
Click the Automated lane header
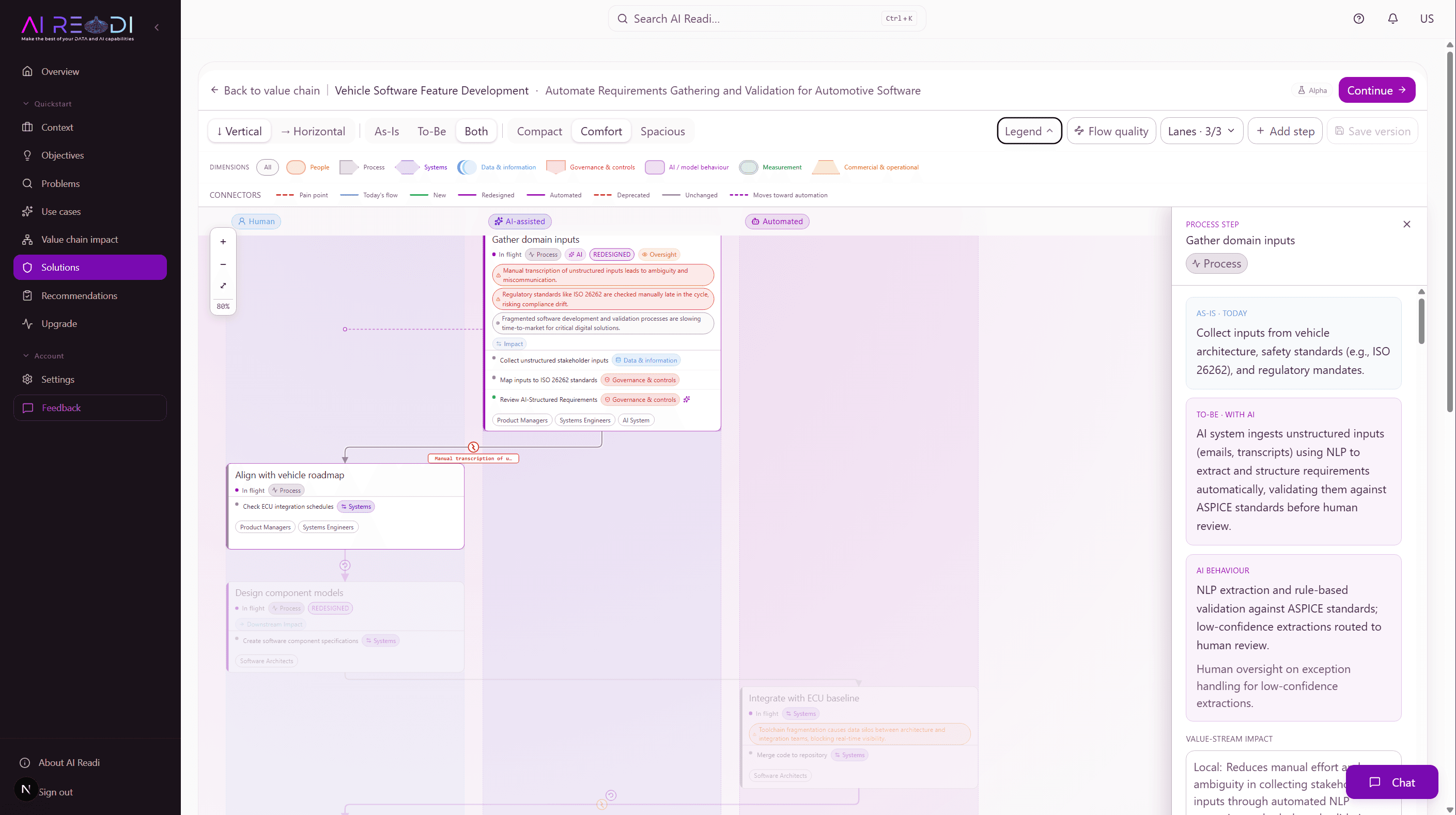tap(777, 222)
